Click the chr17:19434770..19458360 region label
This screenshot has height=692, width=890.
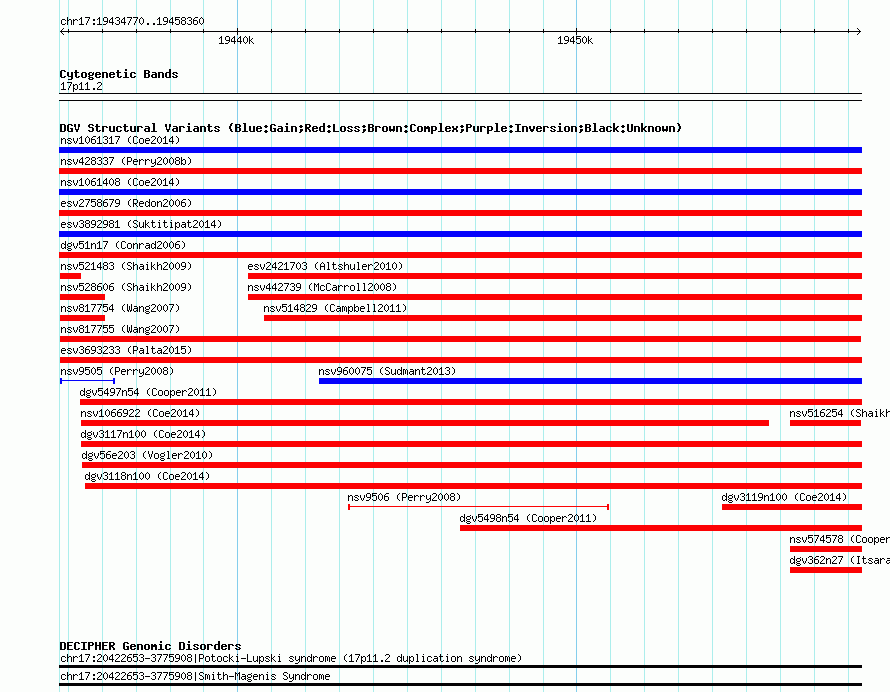[x=132, y=22]
